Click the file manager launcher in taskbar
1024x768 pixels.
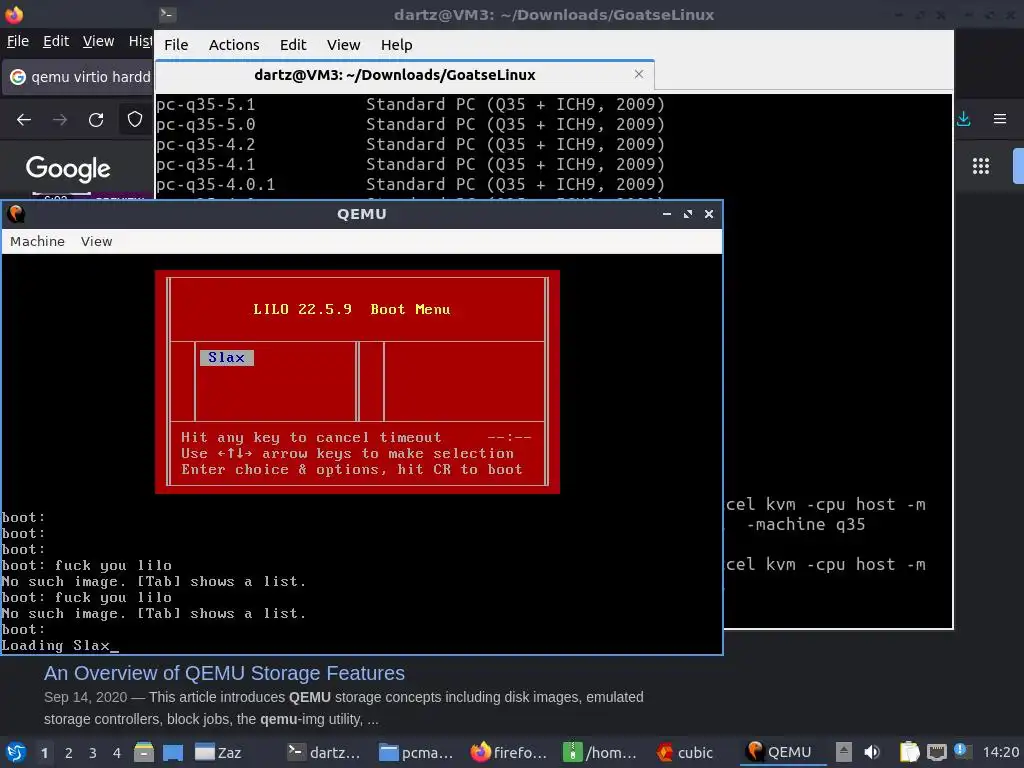point(144,752)
